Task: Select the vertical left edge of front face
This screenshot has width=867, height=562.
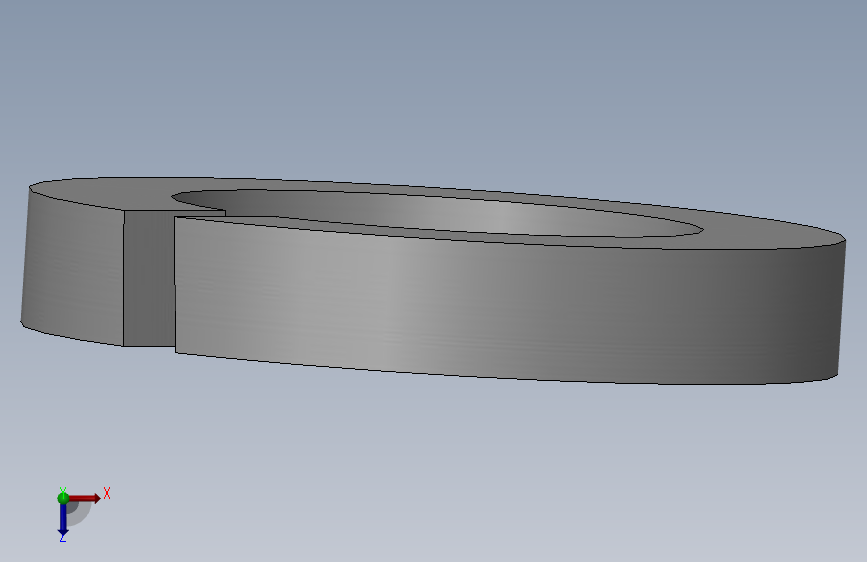Action: coord(175,285)
